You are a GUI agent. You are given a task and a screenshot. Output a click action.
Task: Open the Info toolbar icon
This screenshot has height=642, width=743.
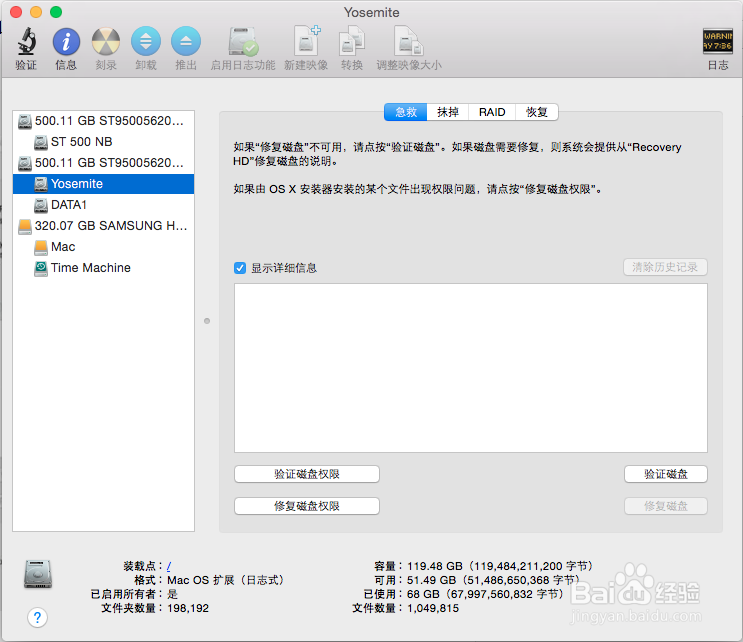(66, 41)
